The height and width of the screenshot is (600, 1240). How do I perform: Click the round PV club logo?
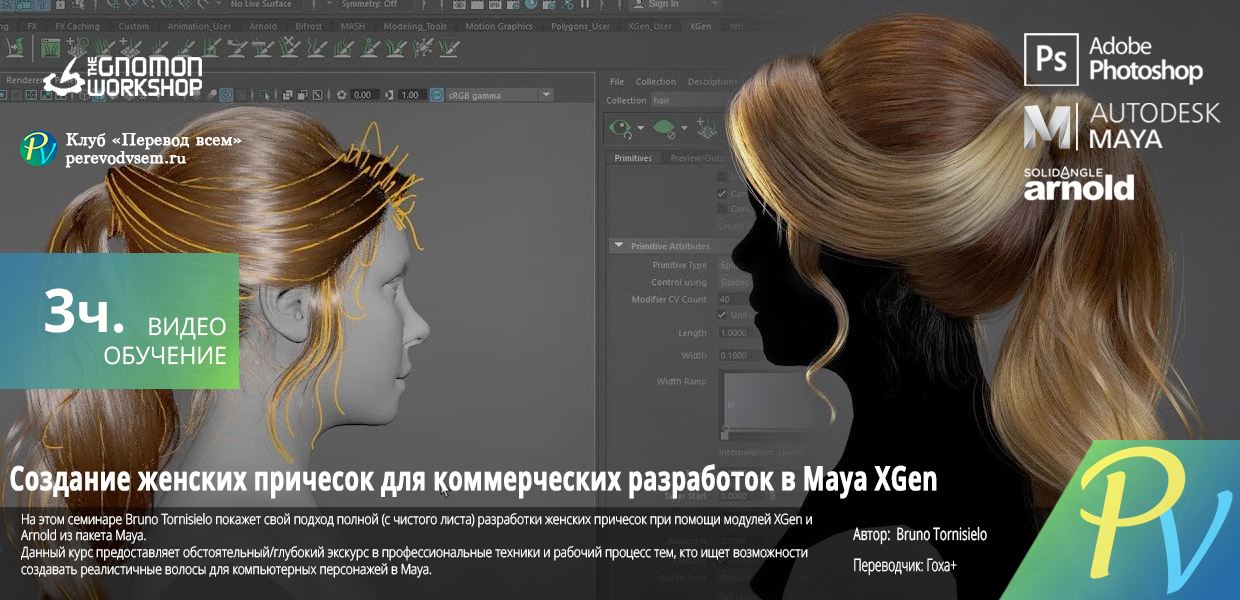coord(39,149)
